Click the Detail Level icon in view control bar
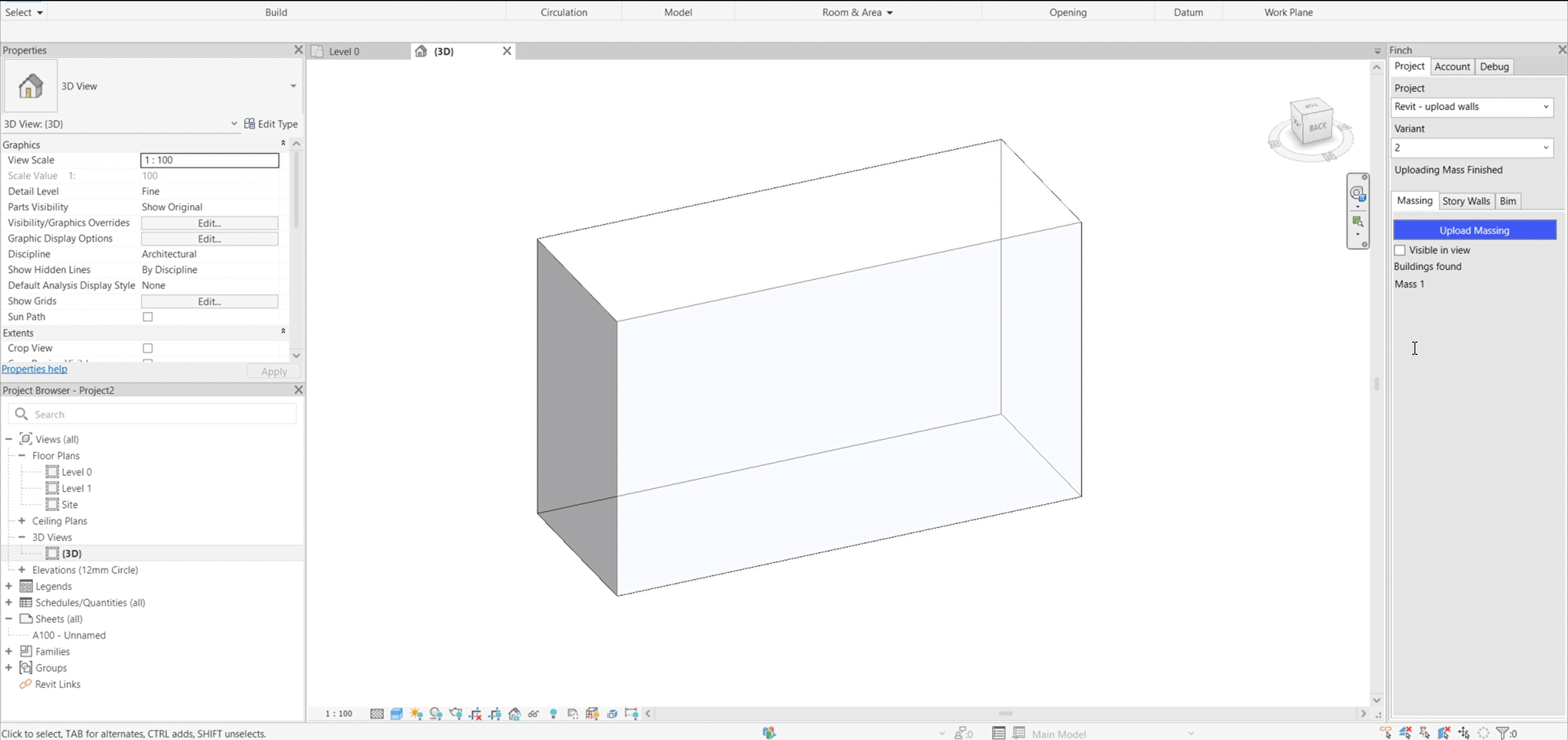Screen dimensions: 1568x740 coord(377,713)
